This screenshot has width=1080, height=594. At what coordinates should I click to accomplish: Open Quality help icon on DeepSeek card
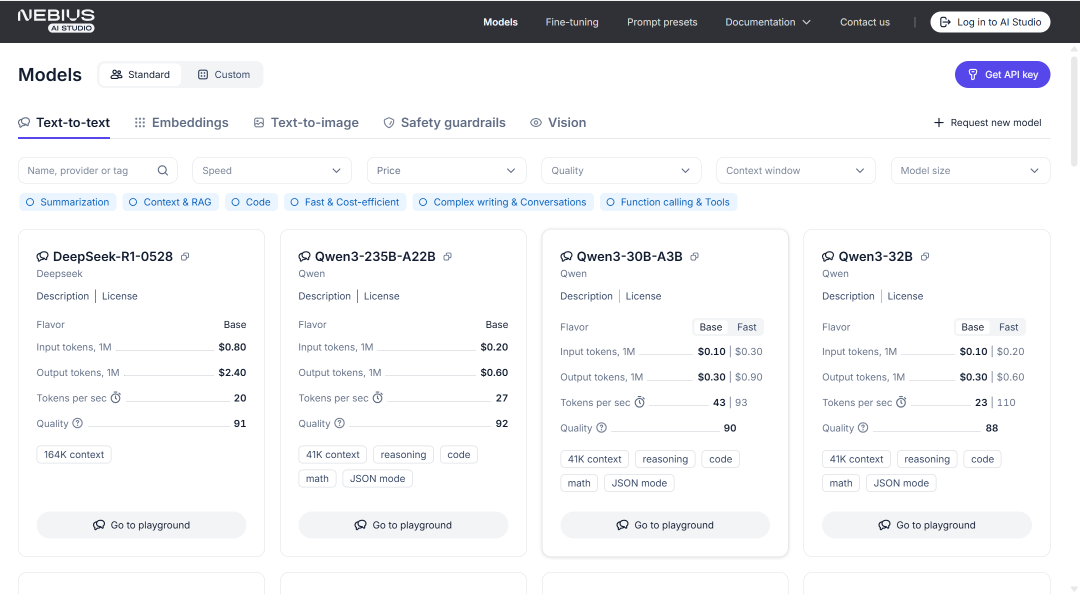click(x=78, y=423)
